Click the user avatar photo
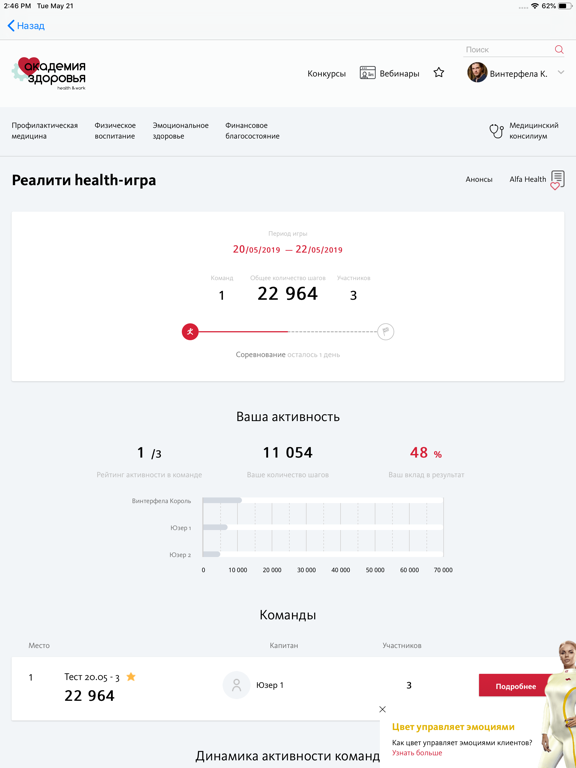Screen dimensions: 576x768 pos(477,72)
